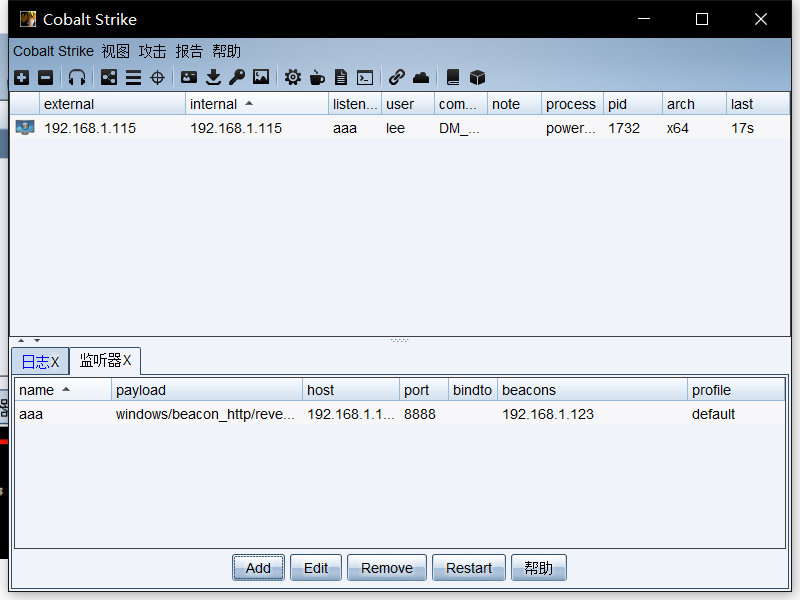
Task: Click the chain link host file icon
Action: 396,78
